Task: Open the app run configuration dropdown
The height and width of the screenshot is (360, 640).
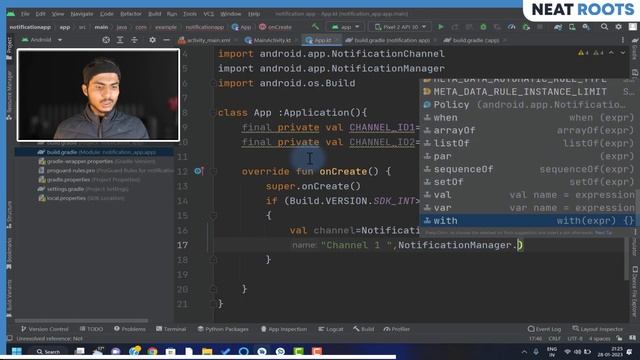Action: coord(345,27)
